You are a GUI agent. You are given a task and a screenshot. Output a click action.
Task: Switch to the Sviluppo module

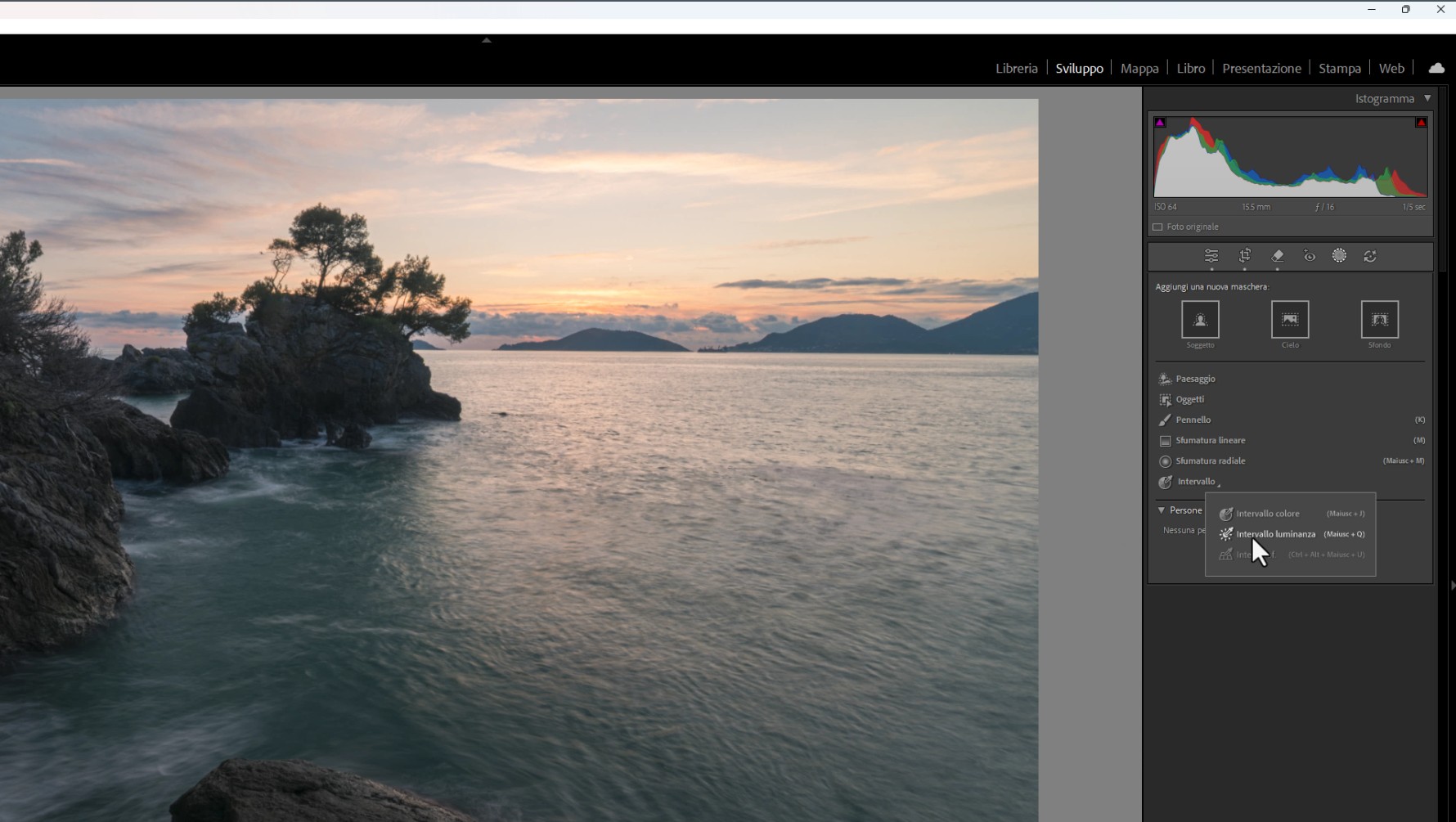click(1079, 68)
